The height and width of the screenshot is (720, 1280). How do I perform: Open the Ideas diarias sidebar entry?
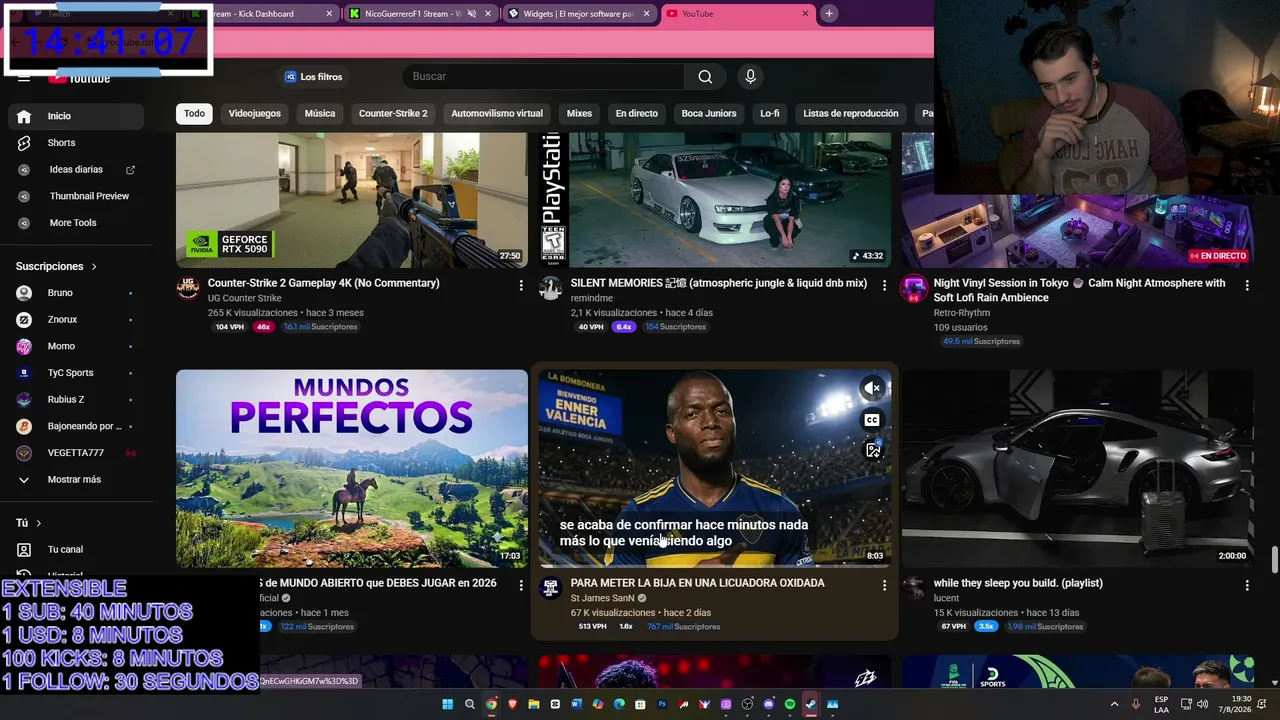(76, 170)
